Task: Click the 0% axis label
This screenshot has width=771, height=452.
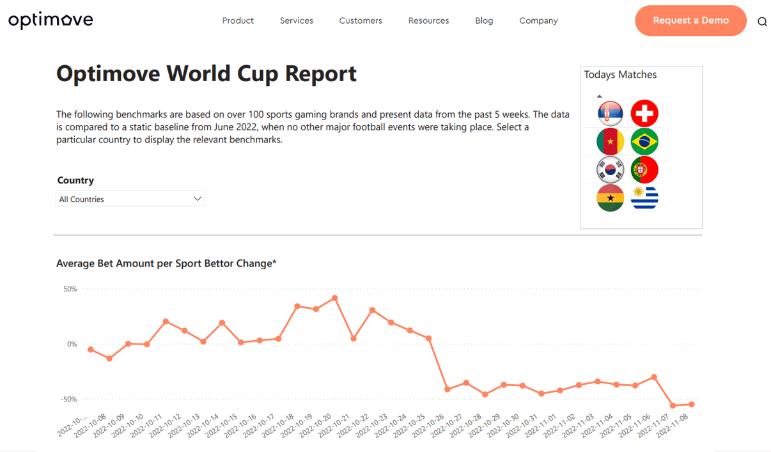Action: [x=72, y=344]
